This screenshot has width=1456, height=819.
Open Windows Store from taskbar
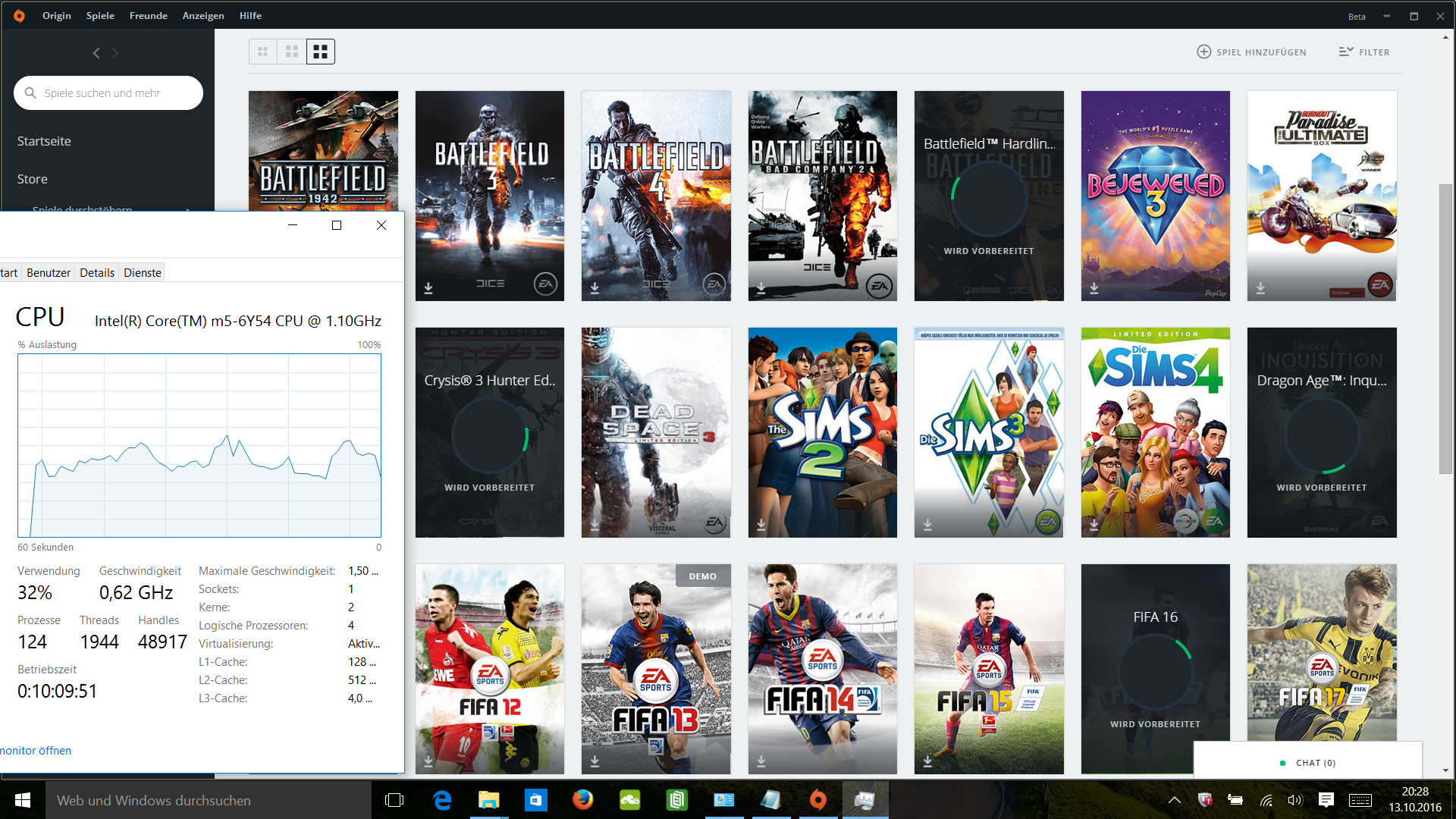[x=535, y=800]
